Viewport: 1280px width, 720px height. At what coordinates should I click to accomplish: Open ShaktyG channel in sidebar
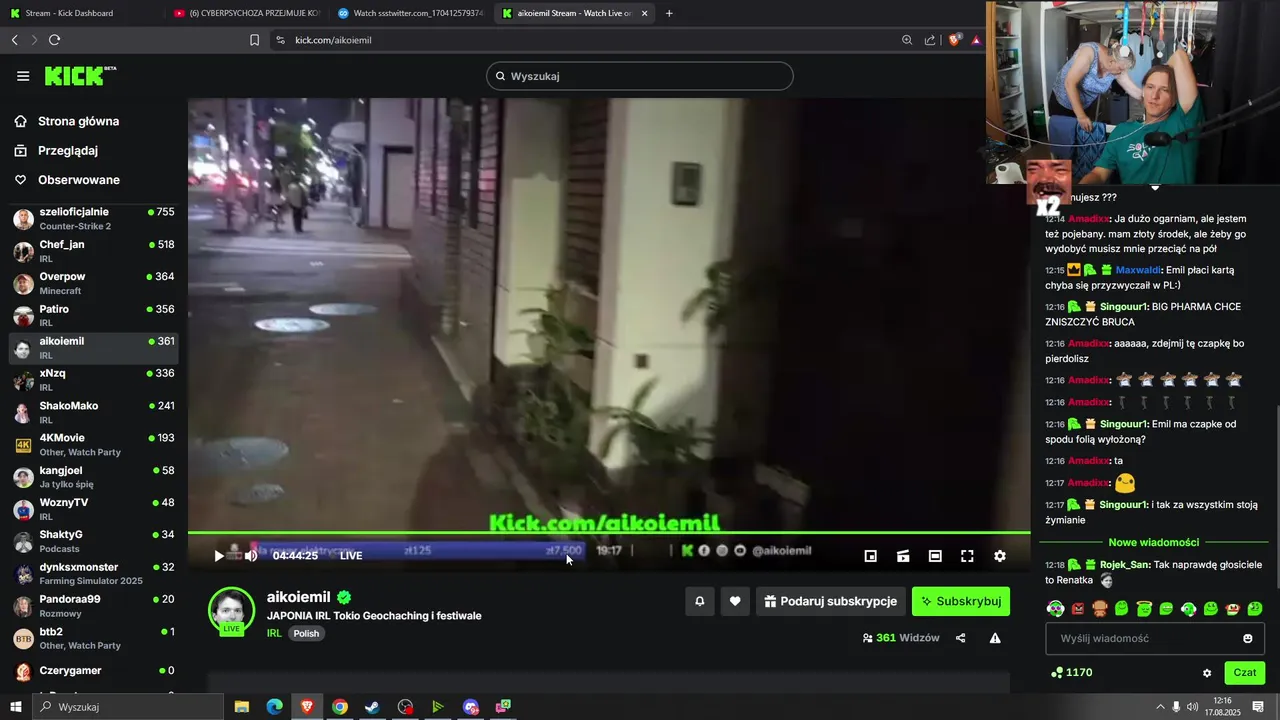[x=94, y=541]
